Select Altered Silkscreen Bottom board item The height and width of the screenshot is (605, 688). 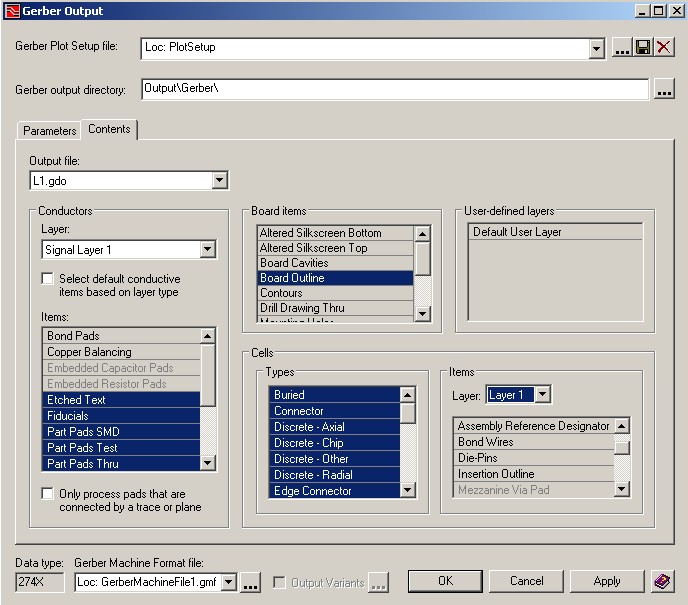335,233
